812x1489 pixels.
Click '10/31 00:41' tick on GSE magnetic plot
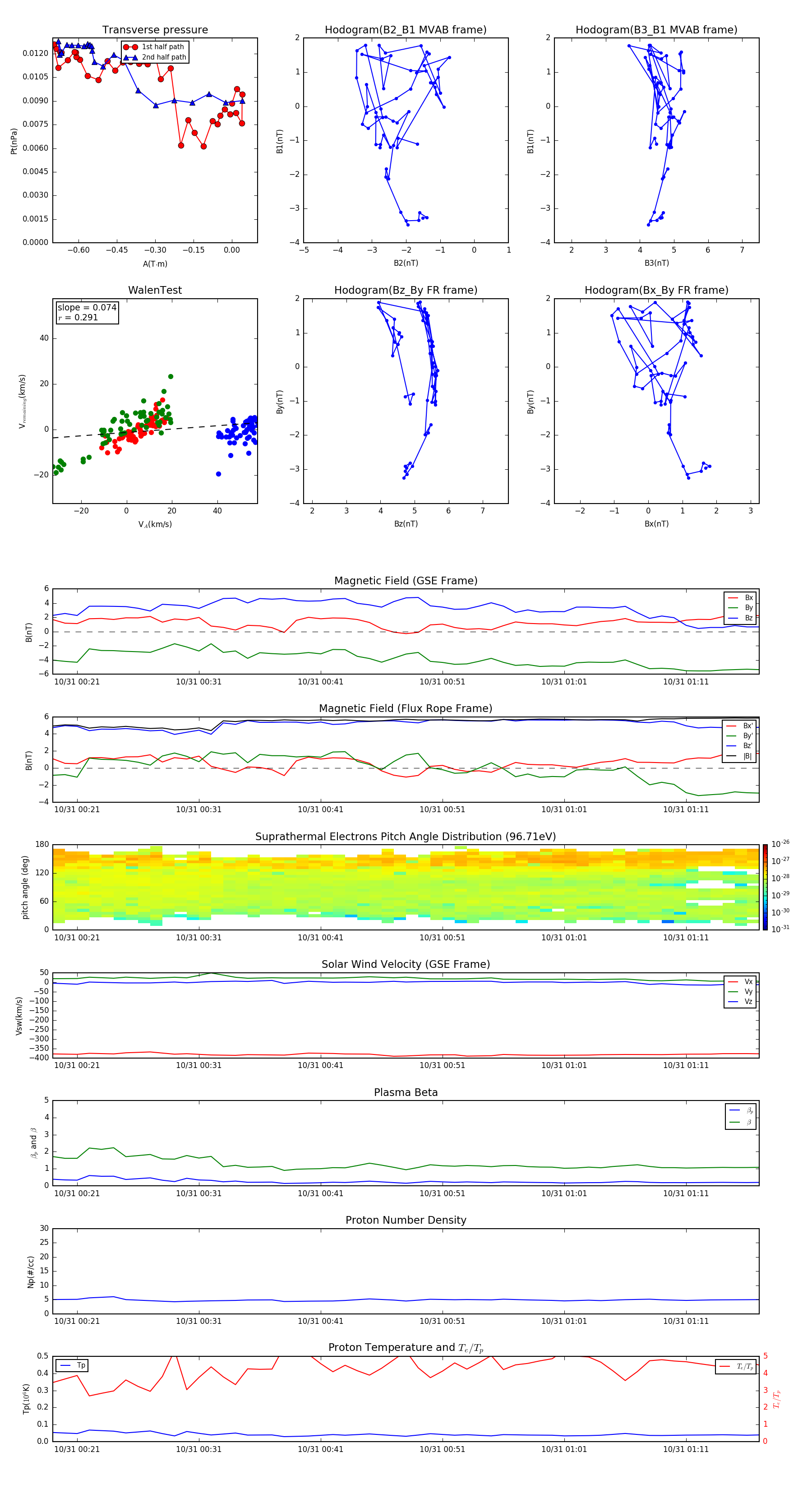click(320, 681)
